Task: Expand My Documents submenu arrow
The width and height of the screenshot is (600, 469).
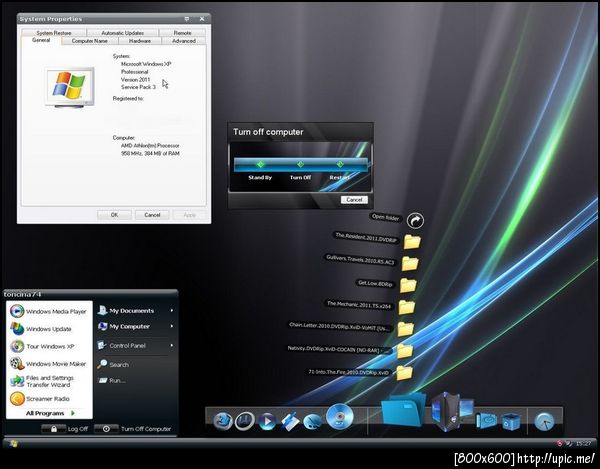Action: click(171, 310)
